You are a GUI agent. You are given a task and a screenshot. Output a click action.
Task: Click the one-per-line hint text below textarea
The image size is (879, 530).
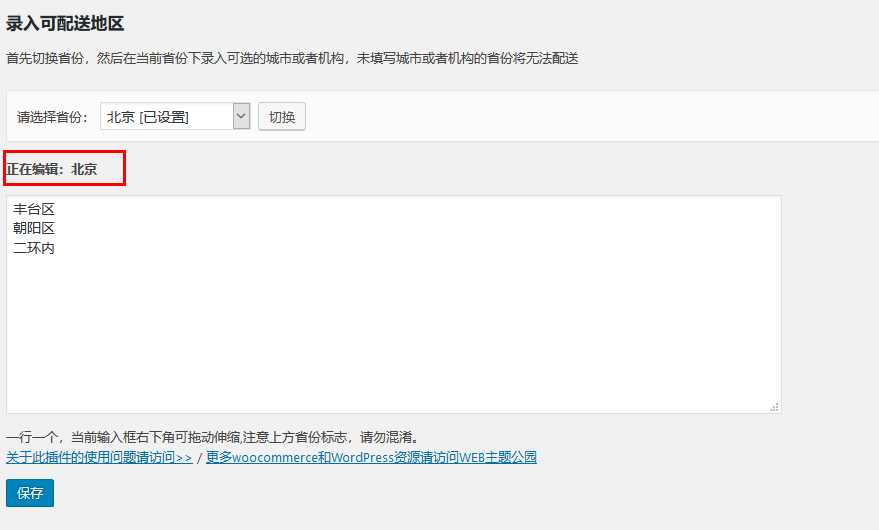[x=213, y=437]
